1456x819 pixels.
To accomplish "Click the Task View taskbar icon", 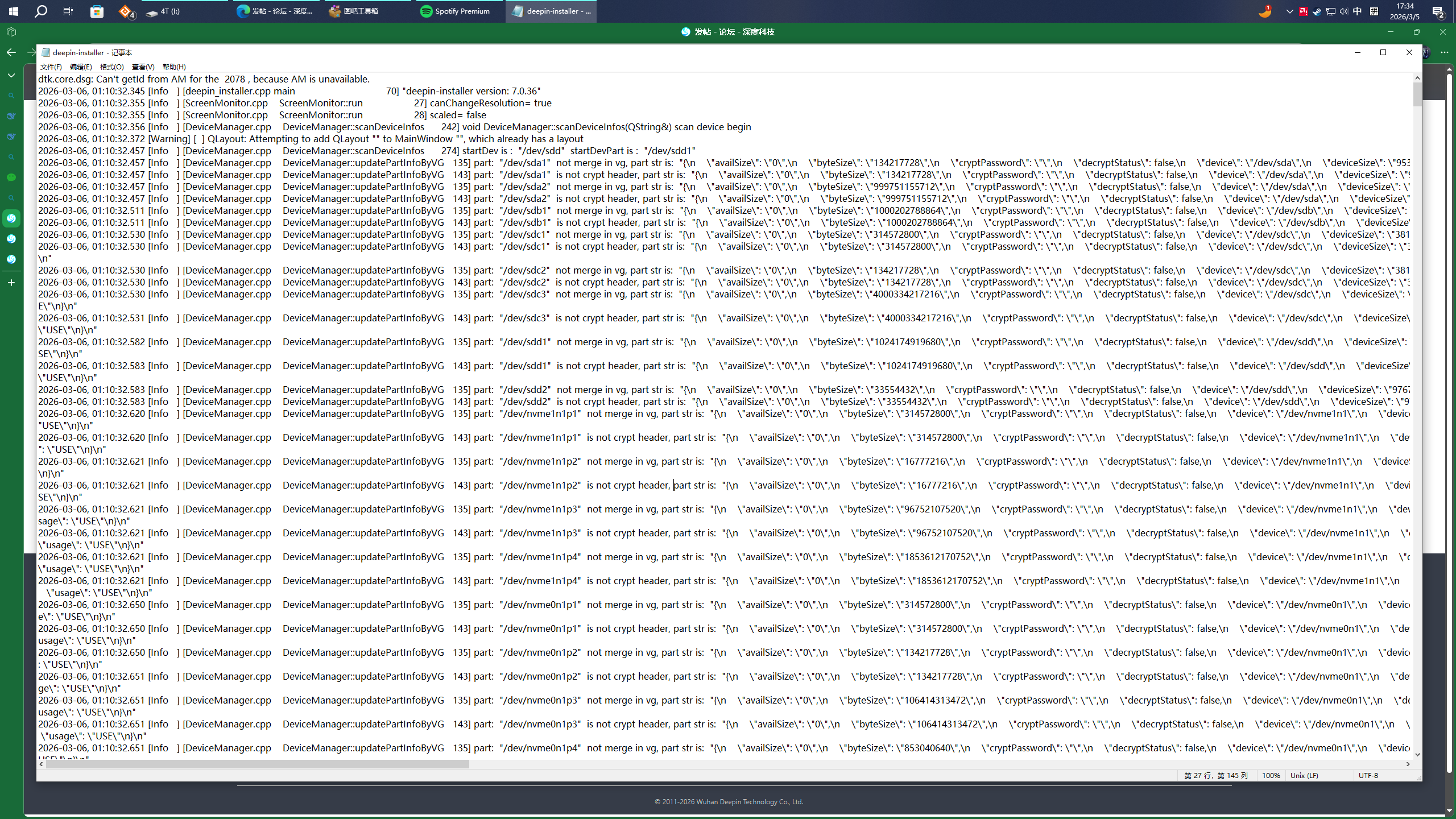I will (68, 11).
